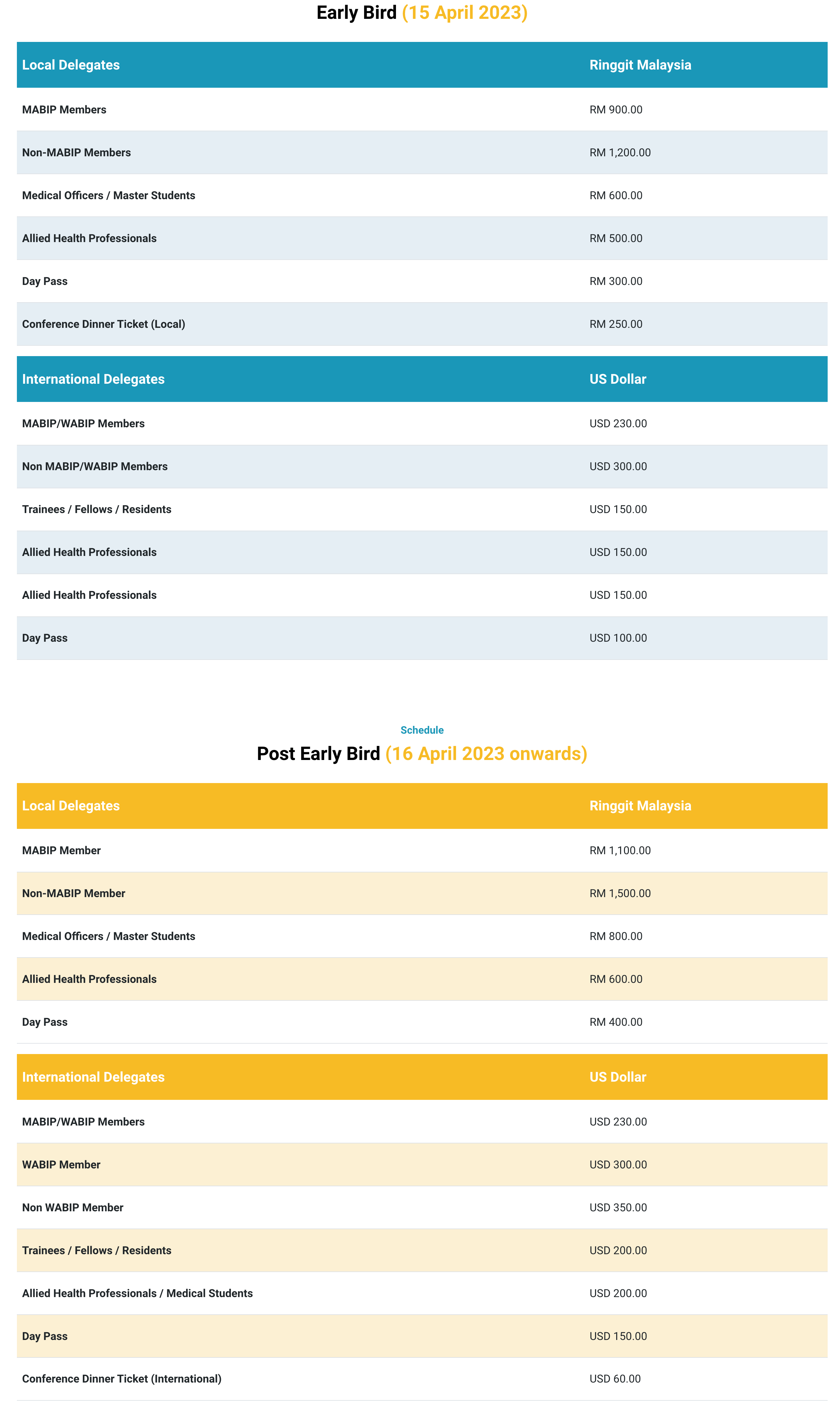Click the 'Post Early Bird (16 April 2023 onwards)' heading
Screen dimensions: 840x1416
click(422, 753)
